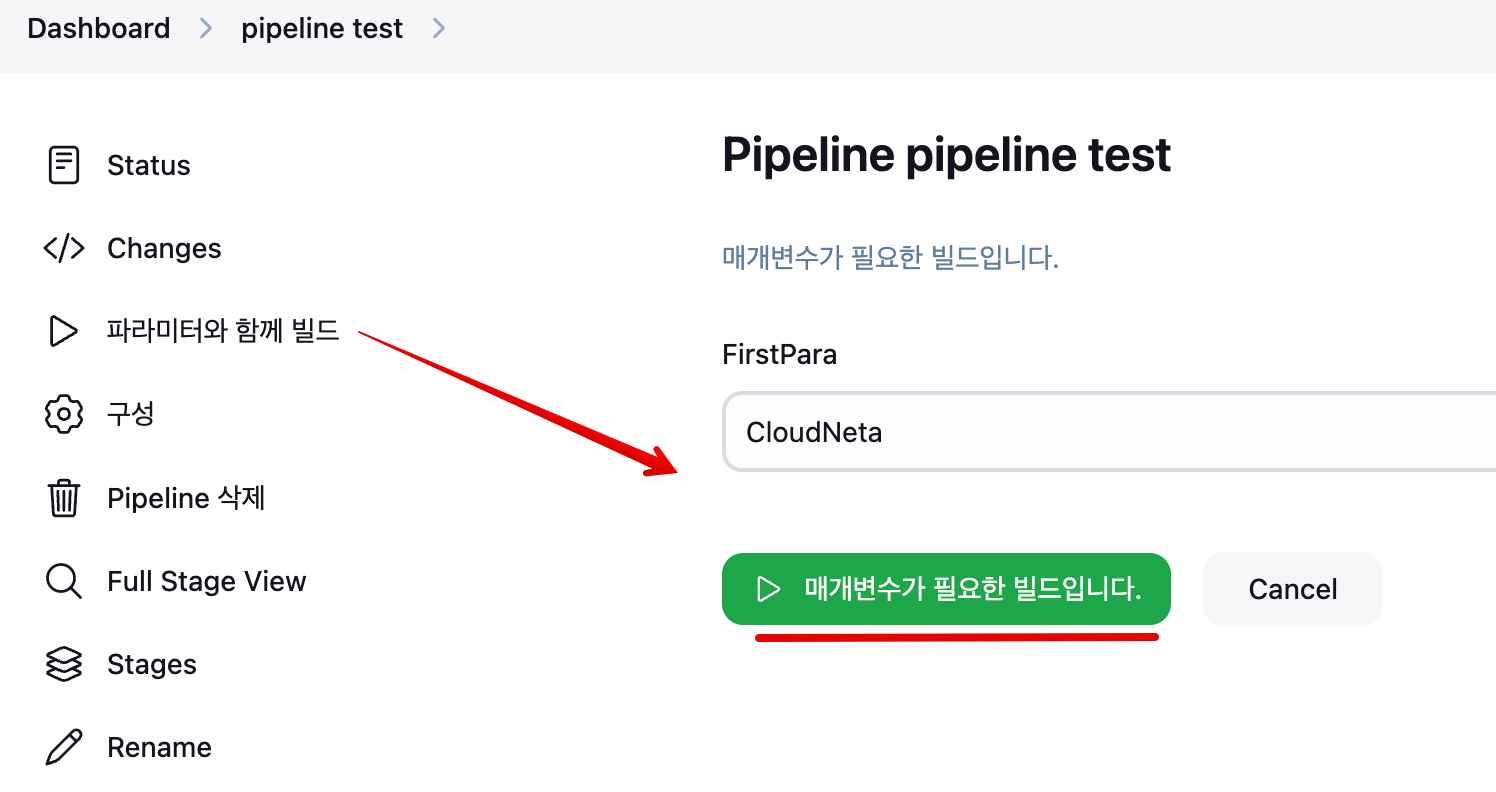Viewport: 1496px width, 792px height.
Task: Click the Stages layers icon
Action: [x=64, y=664]
